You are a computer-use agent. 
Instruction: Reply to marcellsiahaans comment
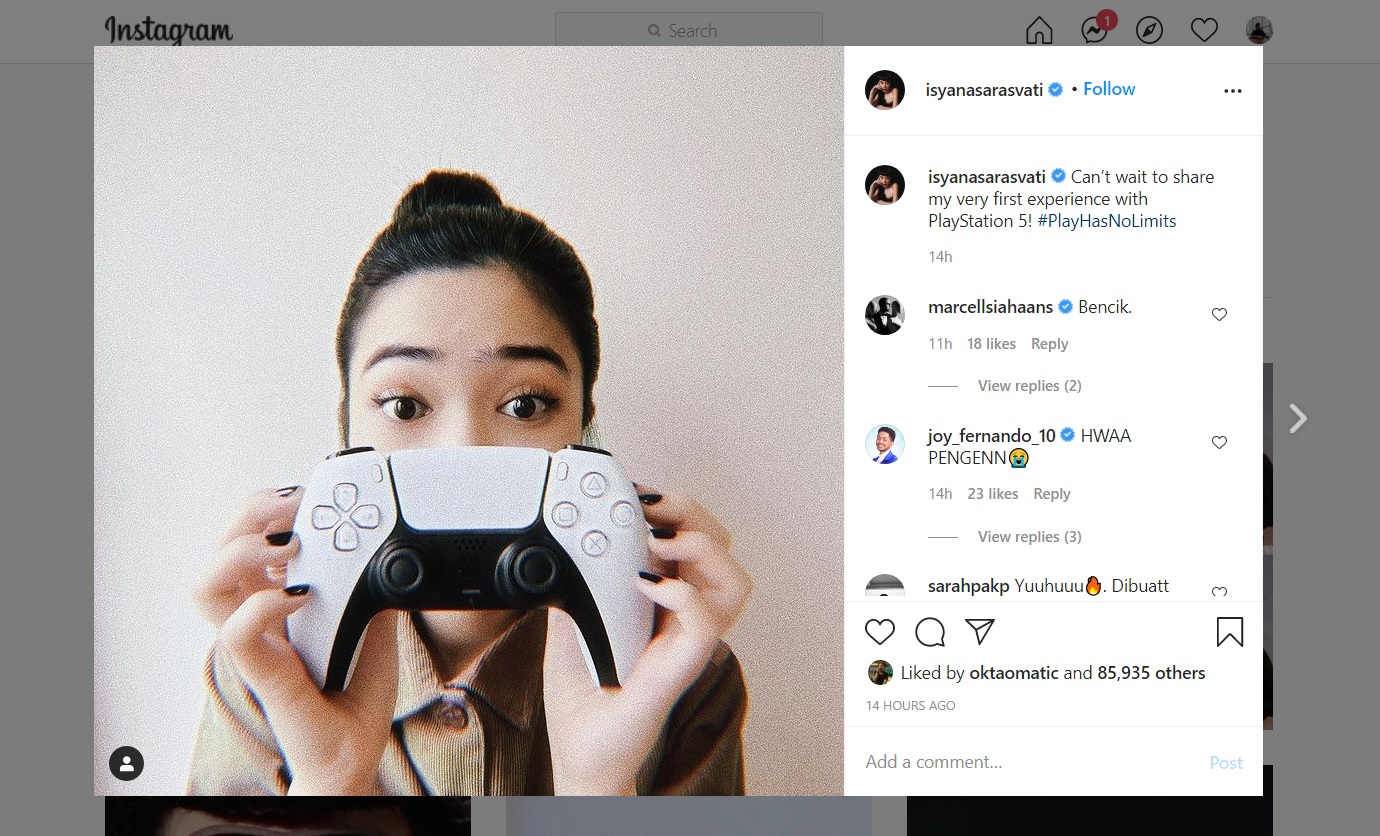click(x=1049, y=344)
